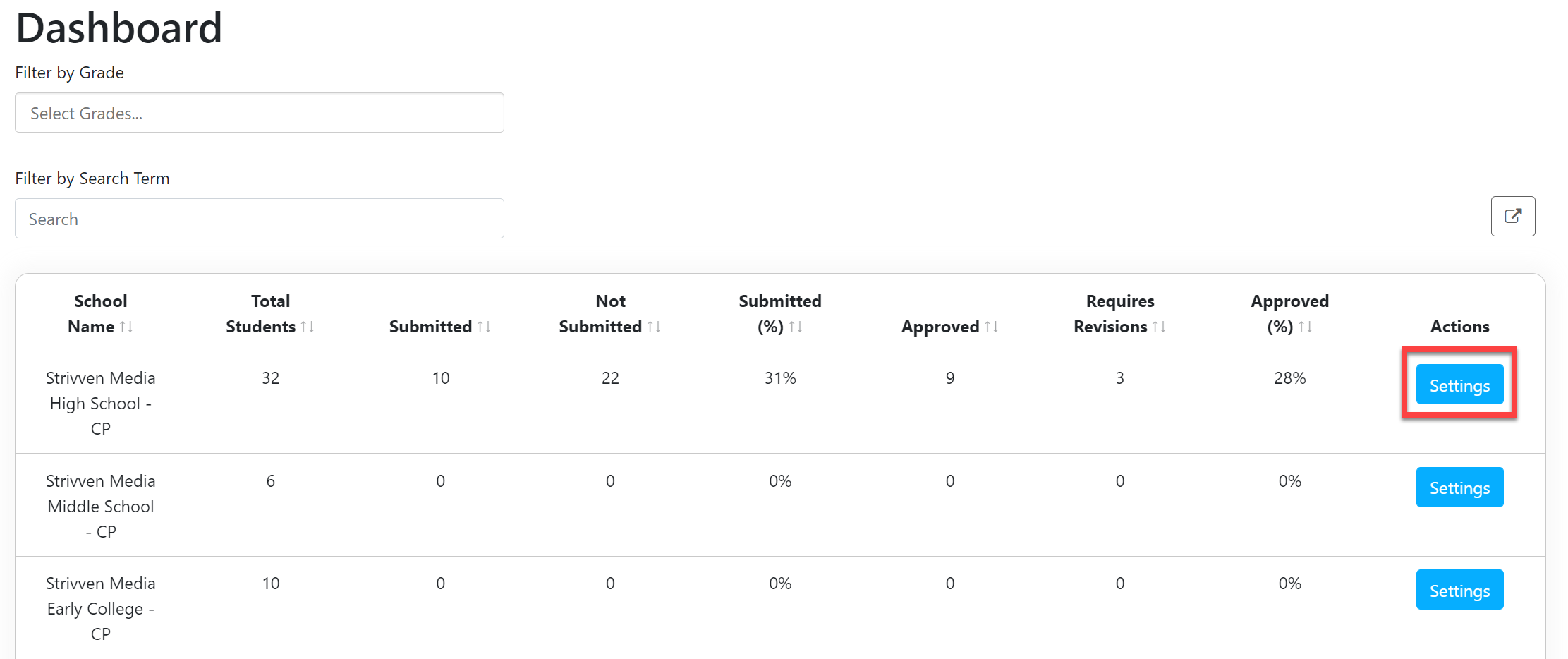Select the Strivven Media Middle School row name
1568x659 pixels.
click(101, 506)
